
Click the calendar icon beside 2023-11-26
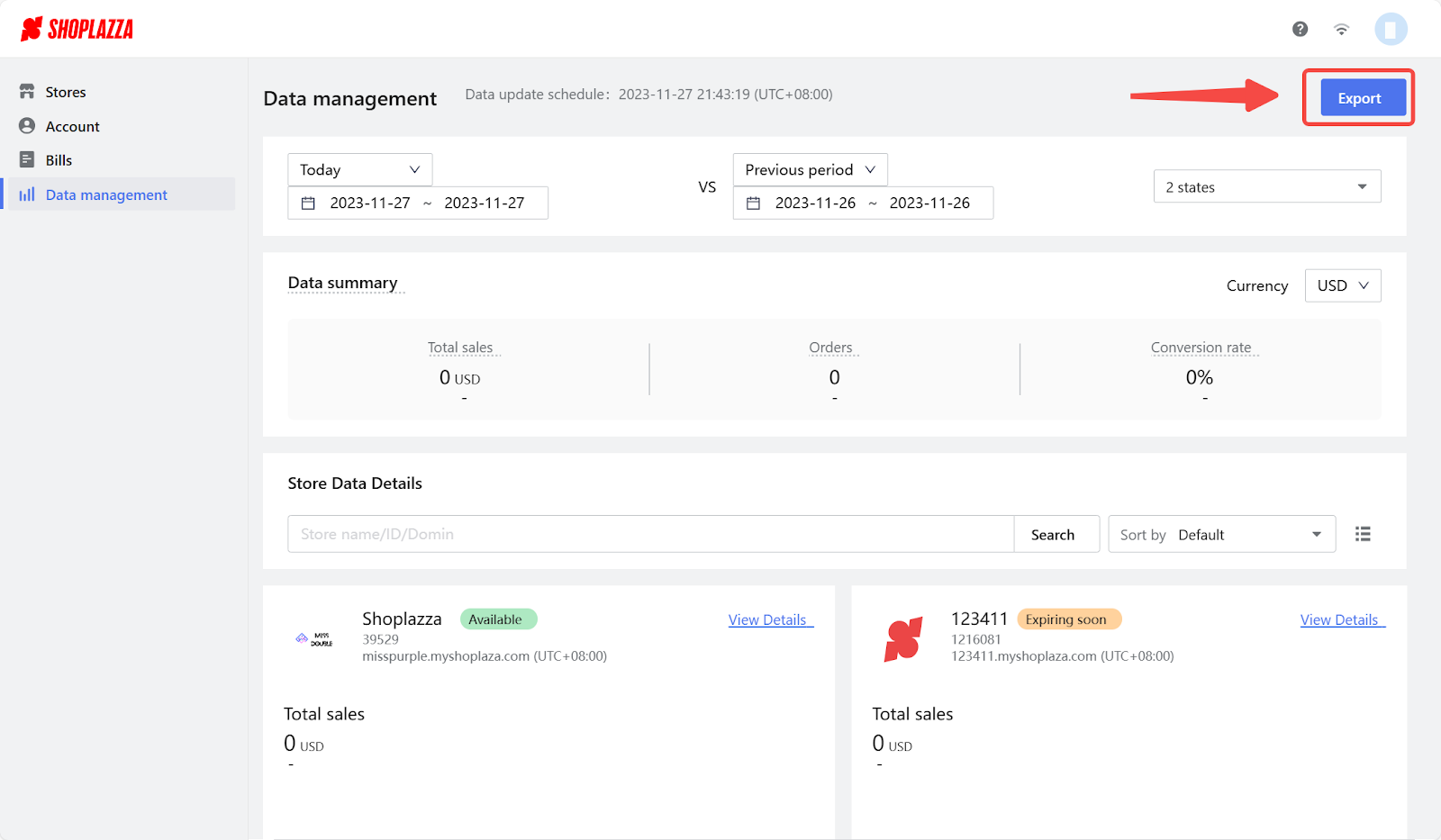tap(754, 203)
